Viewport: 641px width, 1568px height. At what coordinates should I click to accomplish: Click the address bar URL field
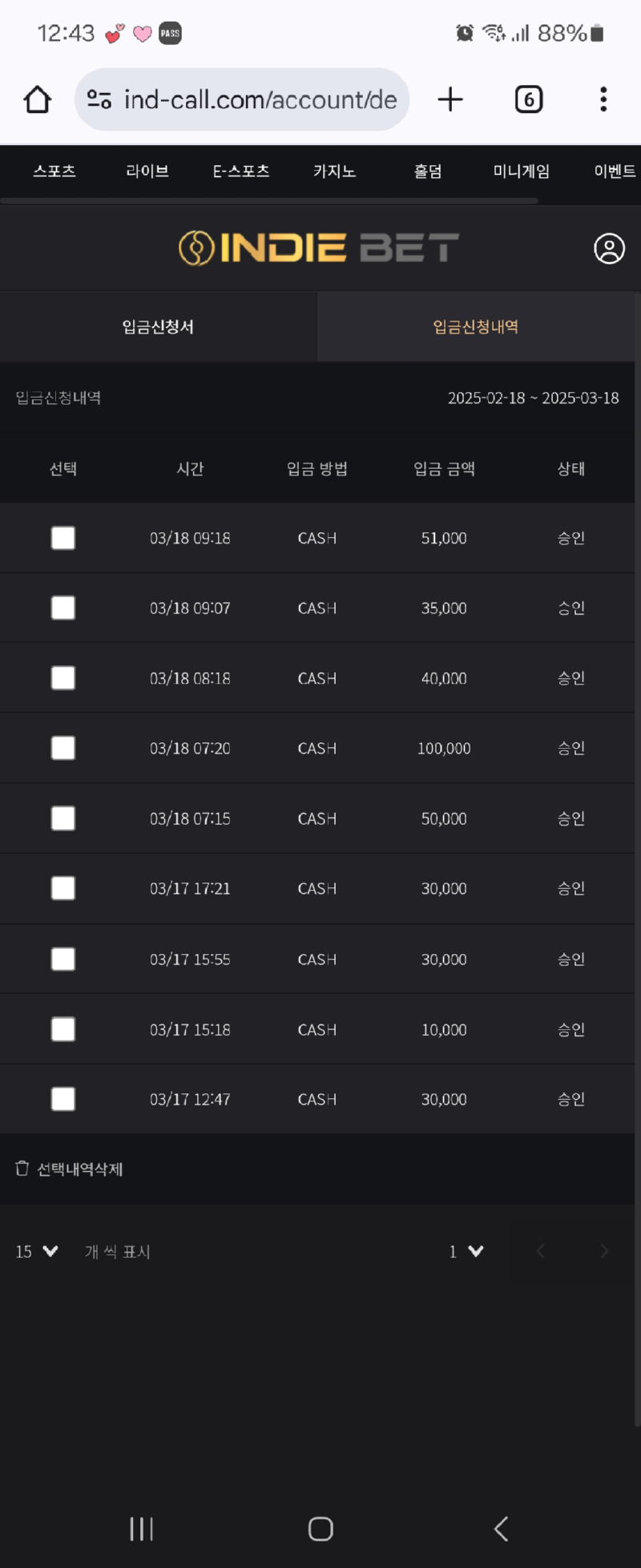point(242,99)
